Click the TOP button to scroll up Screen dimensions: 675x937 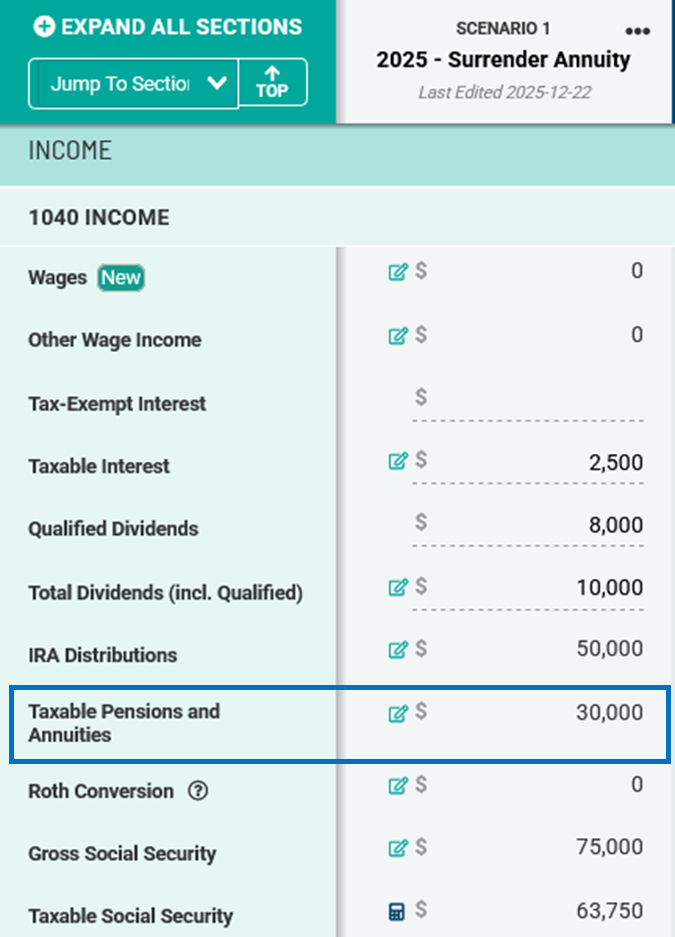[x=272, y=83]
